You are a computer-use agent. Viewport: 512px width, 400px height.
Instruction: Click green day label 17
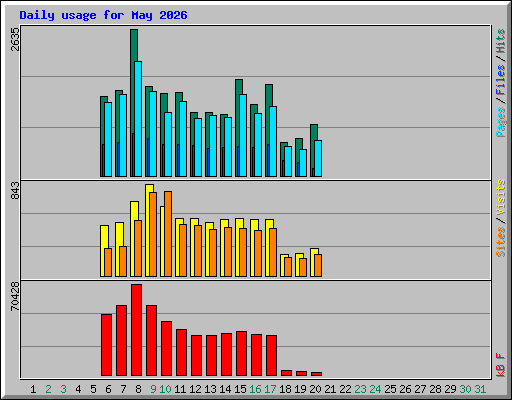pos(270,389)
